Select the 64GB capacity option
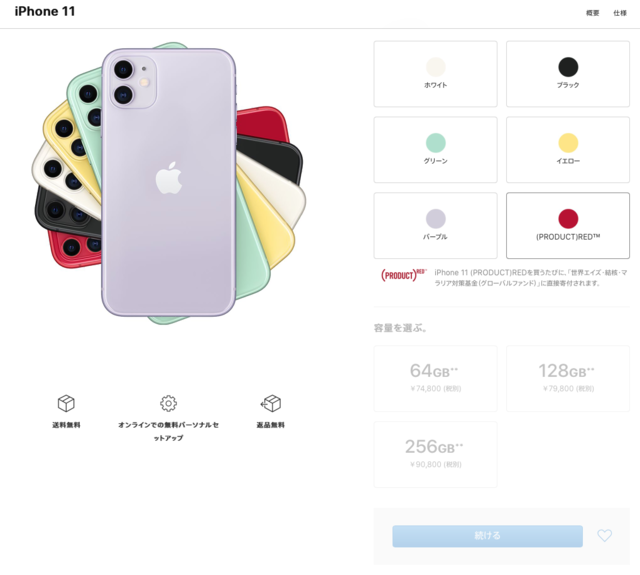640x575 pixels. 436,378
